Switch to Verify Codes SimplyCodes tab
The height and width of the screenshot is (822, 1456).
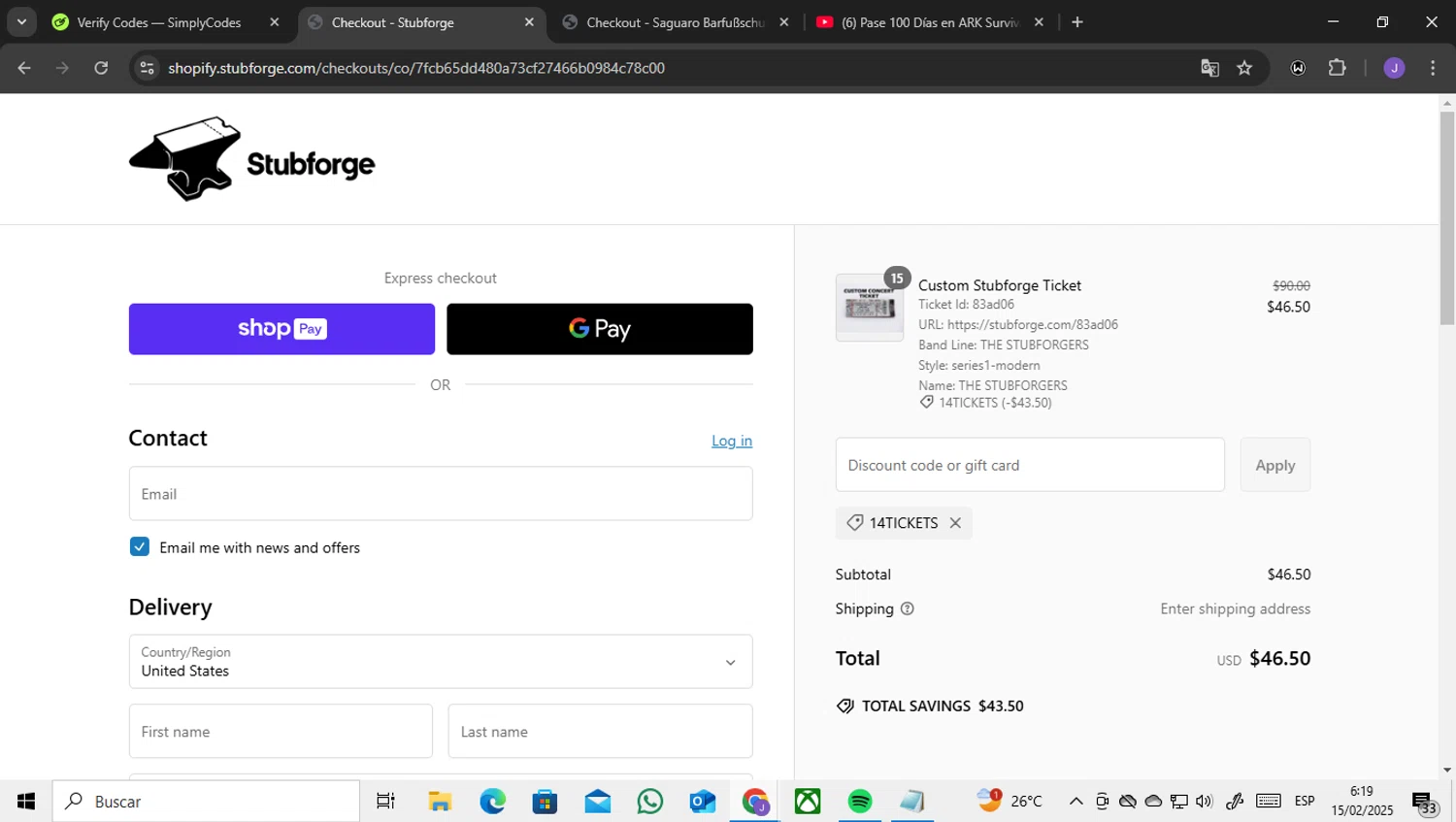159,22
